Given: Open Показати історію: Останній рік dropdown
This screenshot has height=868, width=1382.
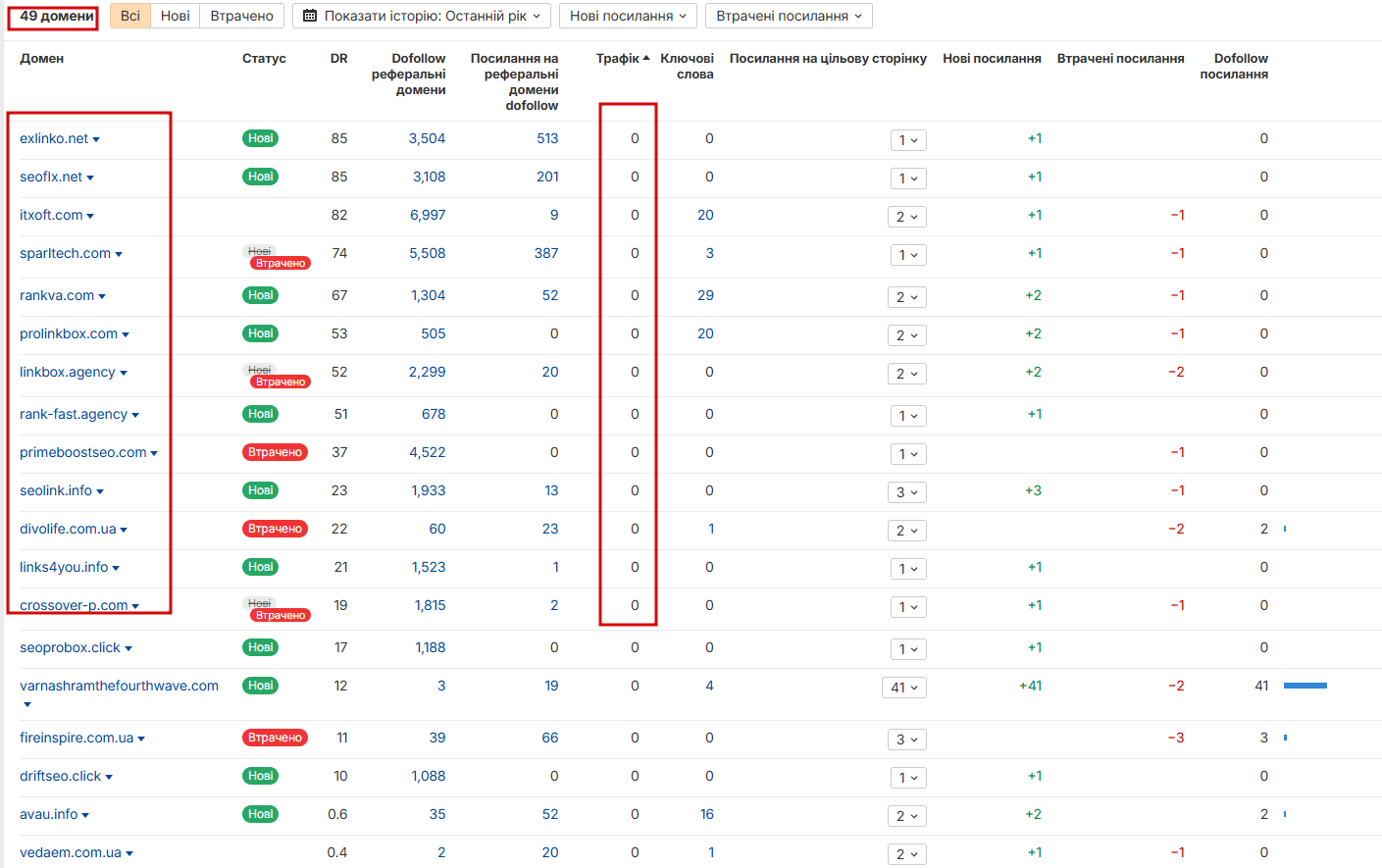Looking at the screenshot, I should [422, 16].
